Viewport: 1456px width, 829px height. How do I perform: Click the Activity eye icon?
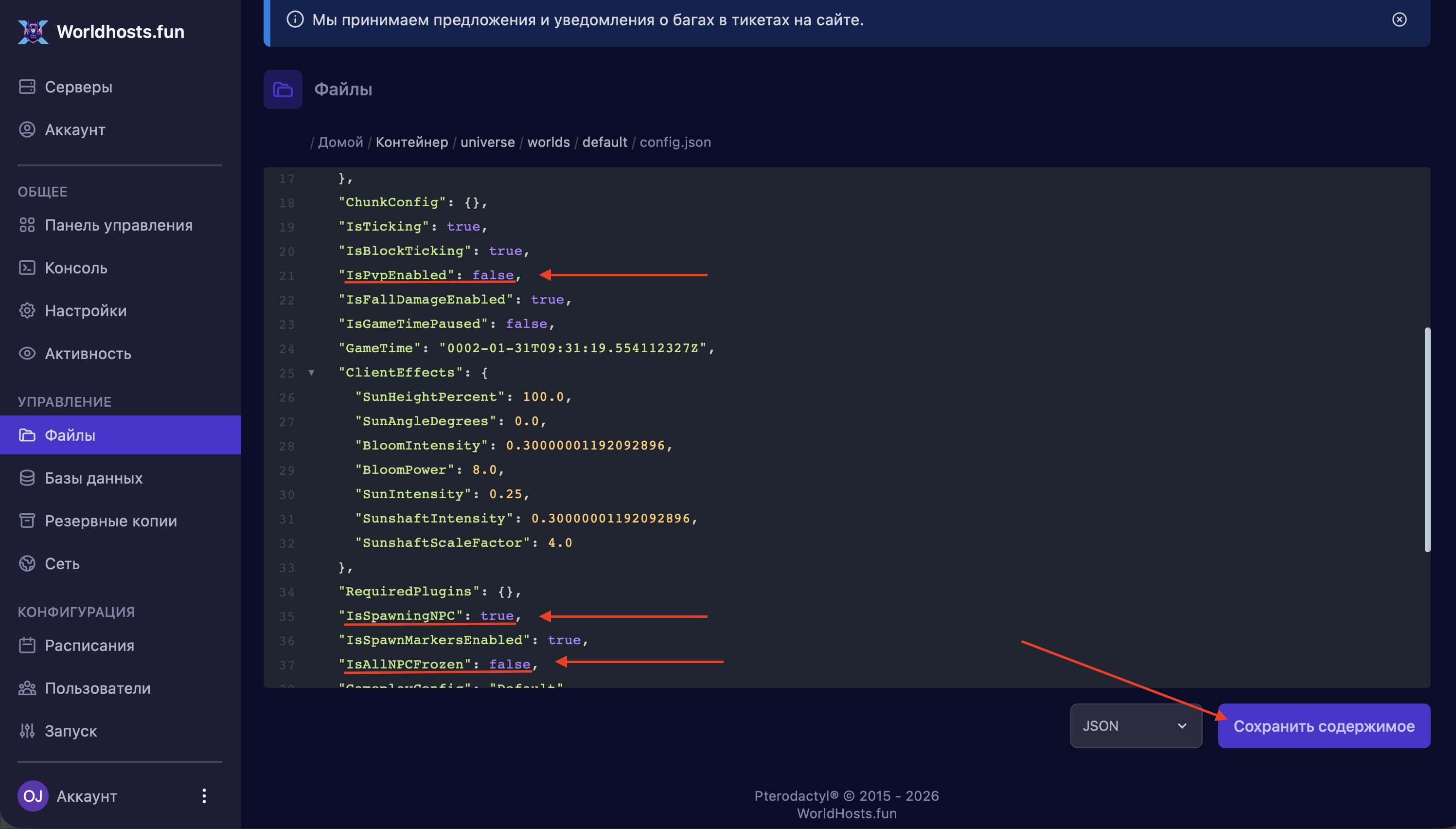point(27,353)
